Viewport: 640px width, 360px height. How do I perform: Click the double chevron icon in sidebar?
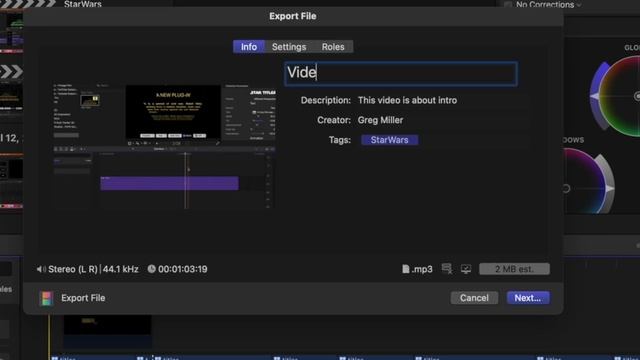(11, 71)
